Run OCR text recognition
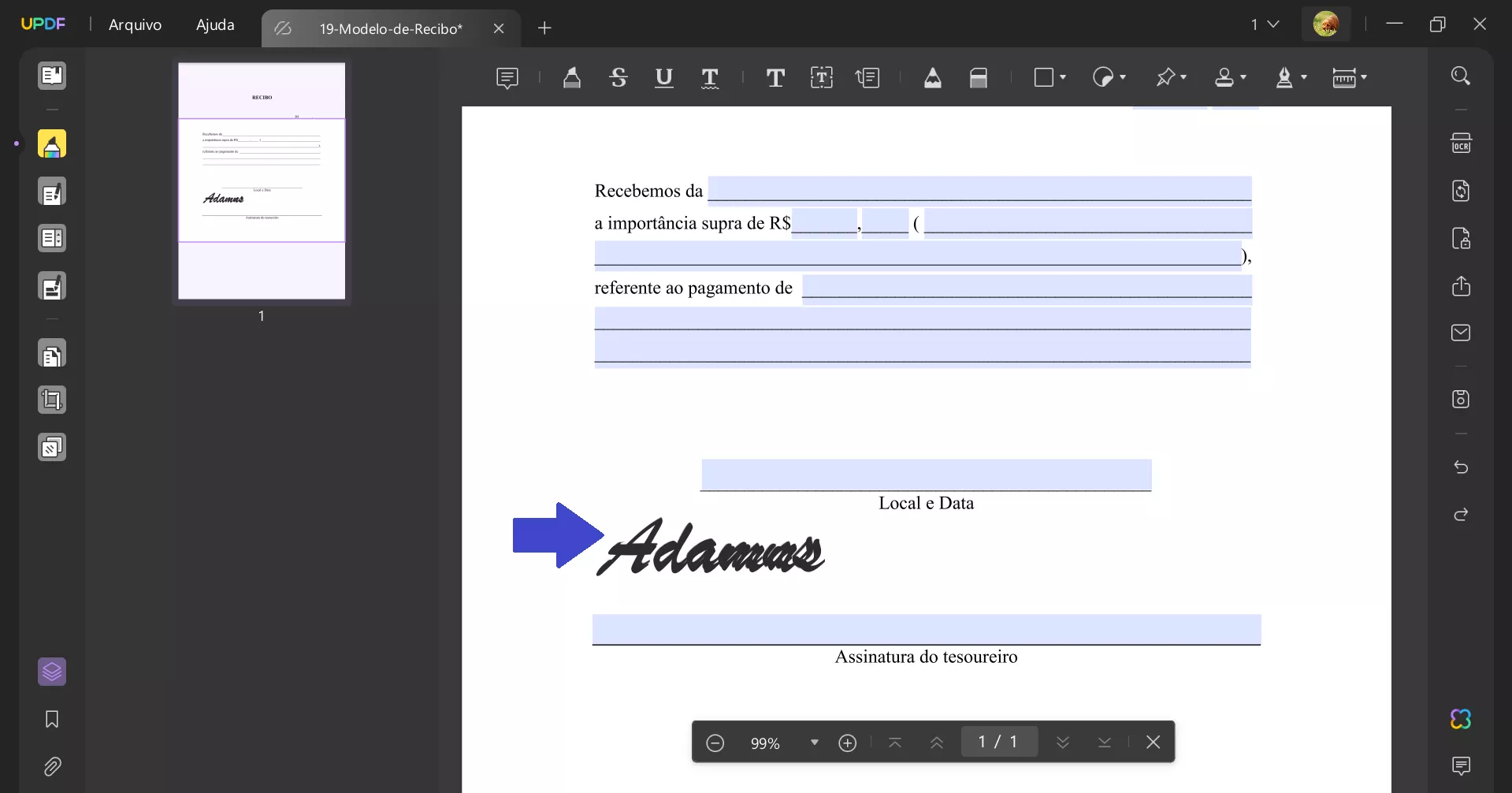The image size is (1512, 793). click(x=1461, y=143)
